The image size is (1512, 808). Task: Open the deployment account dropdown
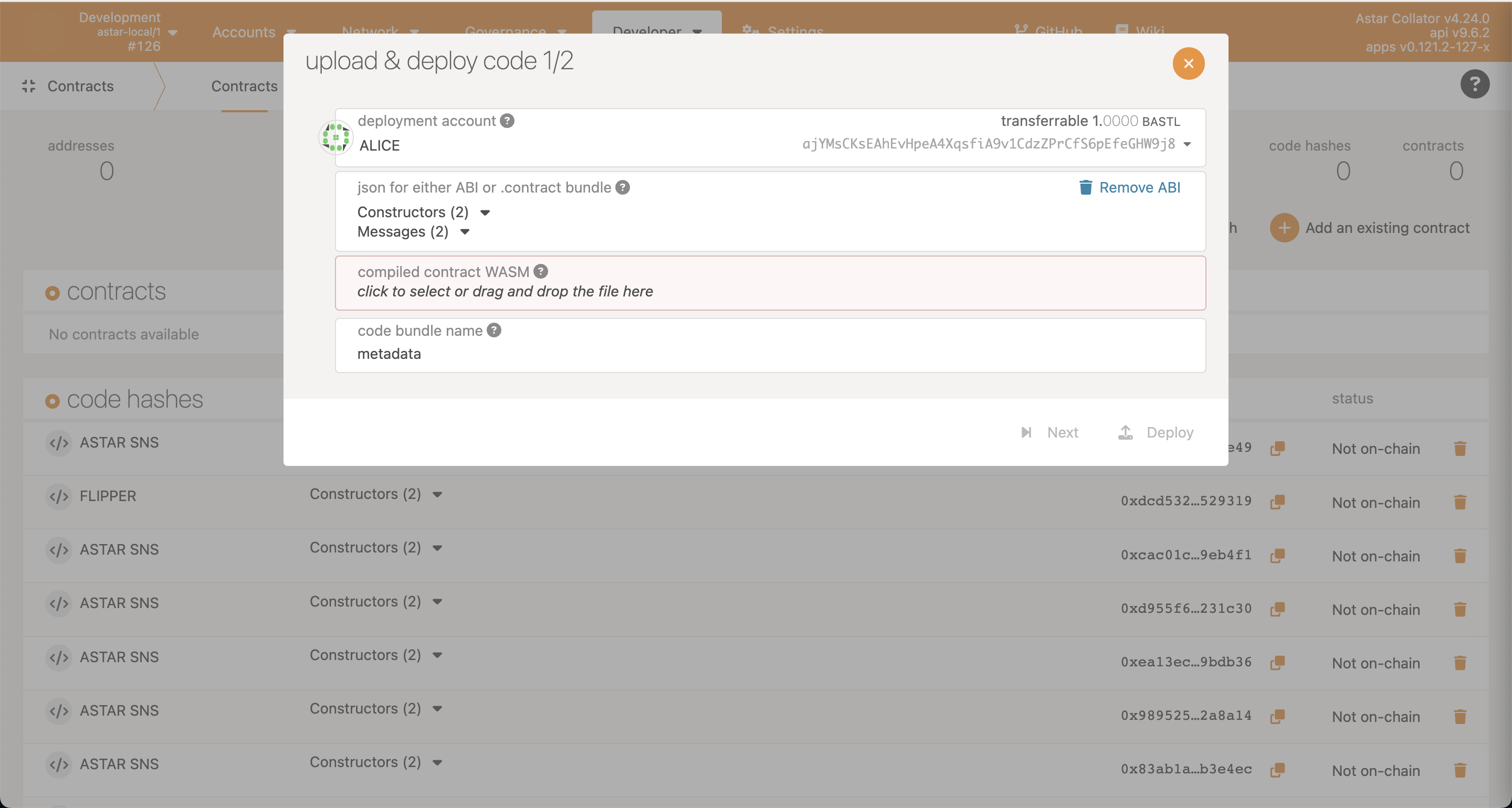[1187, 144]
